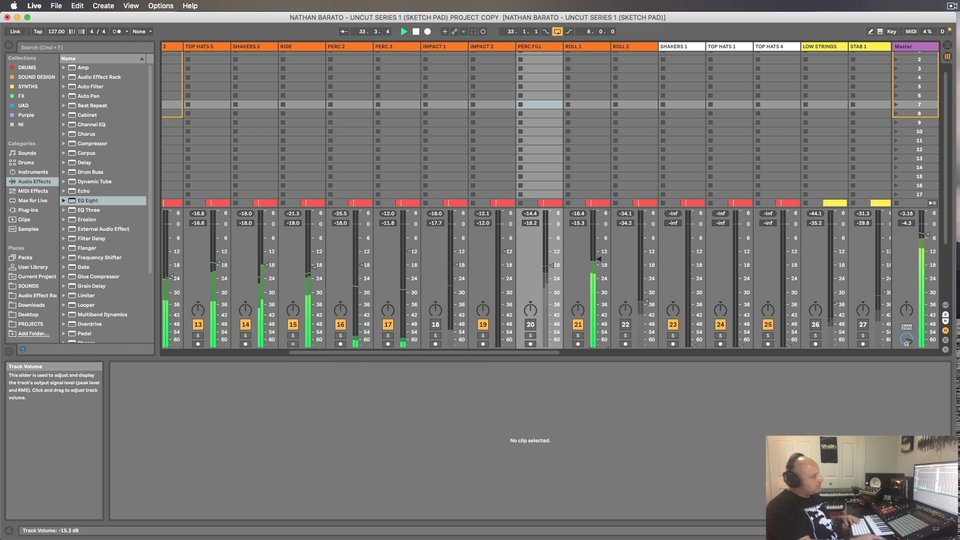The image size is (960, 540).
Task: Open the Create menu
Action: tap(103, 6)
